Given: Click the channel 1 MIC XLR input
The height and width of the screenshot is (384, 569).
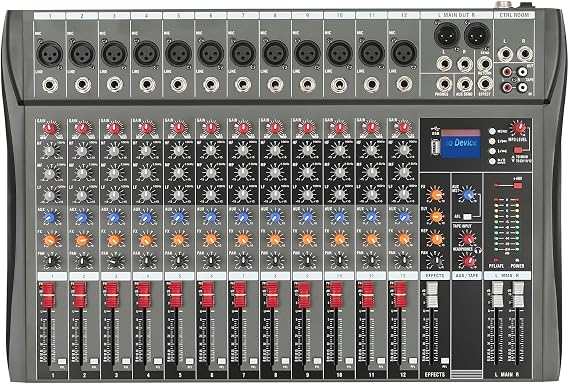Looking at the screenshot, I should click(50, 54).
